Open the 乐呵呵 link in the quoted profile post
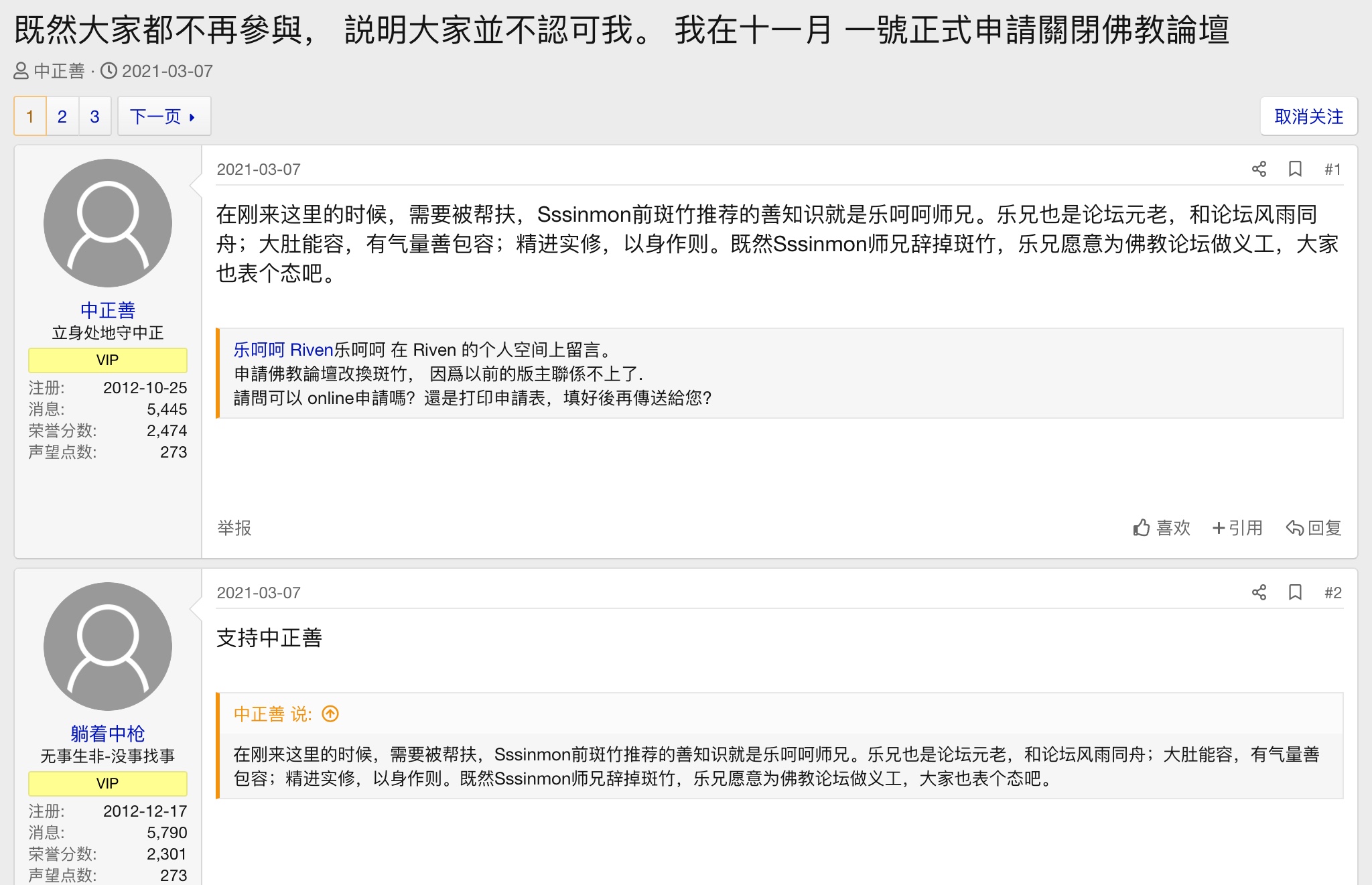This screenshot has height=885, width=1372. click(259, 350)
